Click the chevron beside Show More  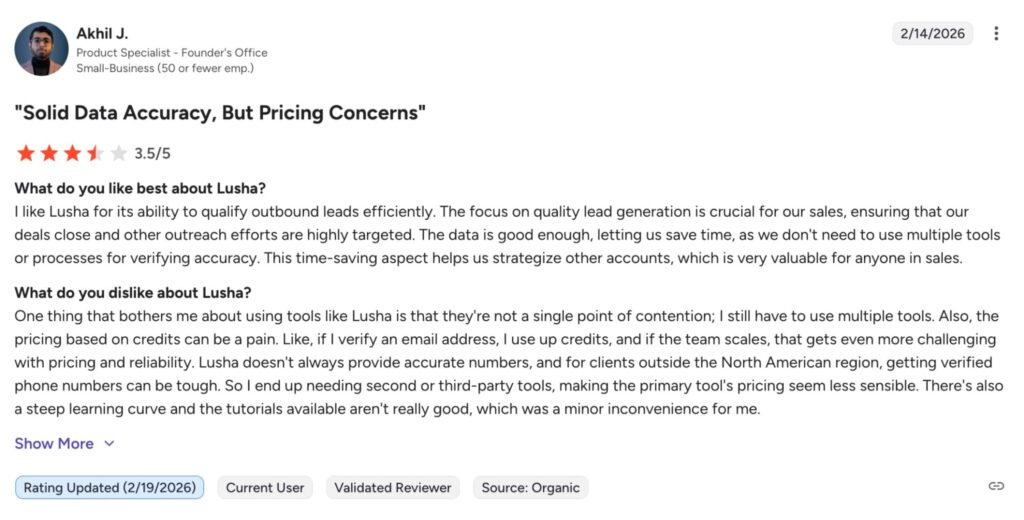point(110,443)
